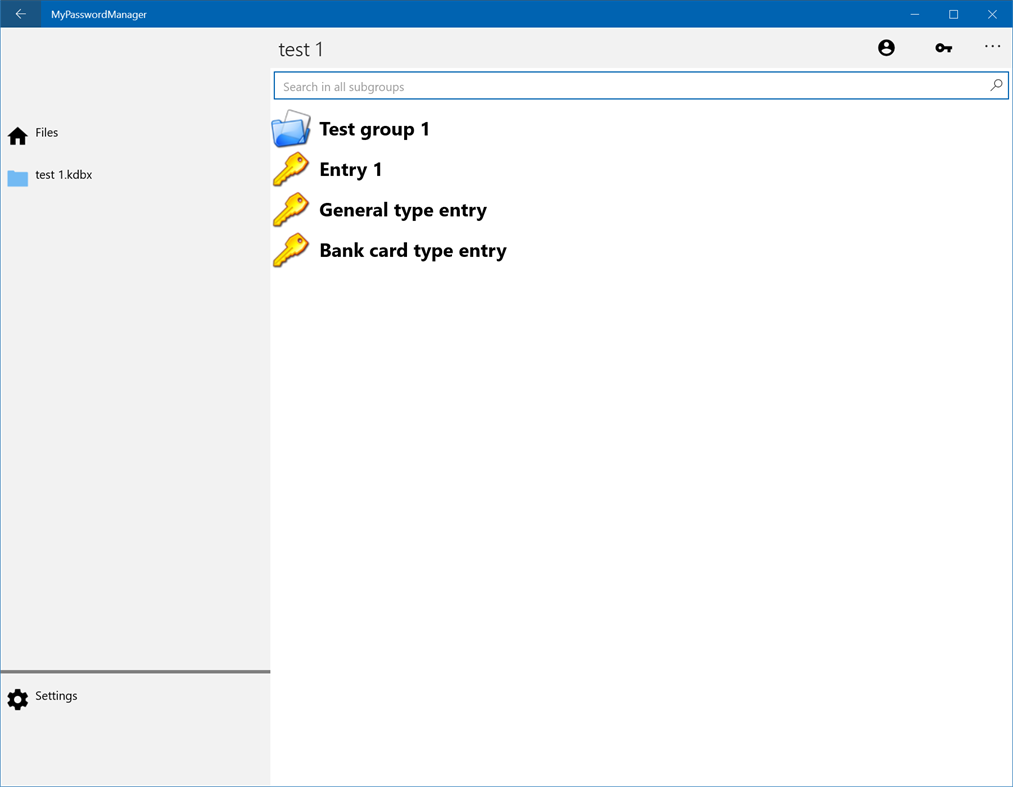This screenshot has height=787, width=1013.
Task: Select the test 1.kdbx file in the sidebar
Action: 64,175
